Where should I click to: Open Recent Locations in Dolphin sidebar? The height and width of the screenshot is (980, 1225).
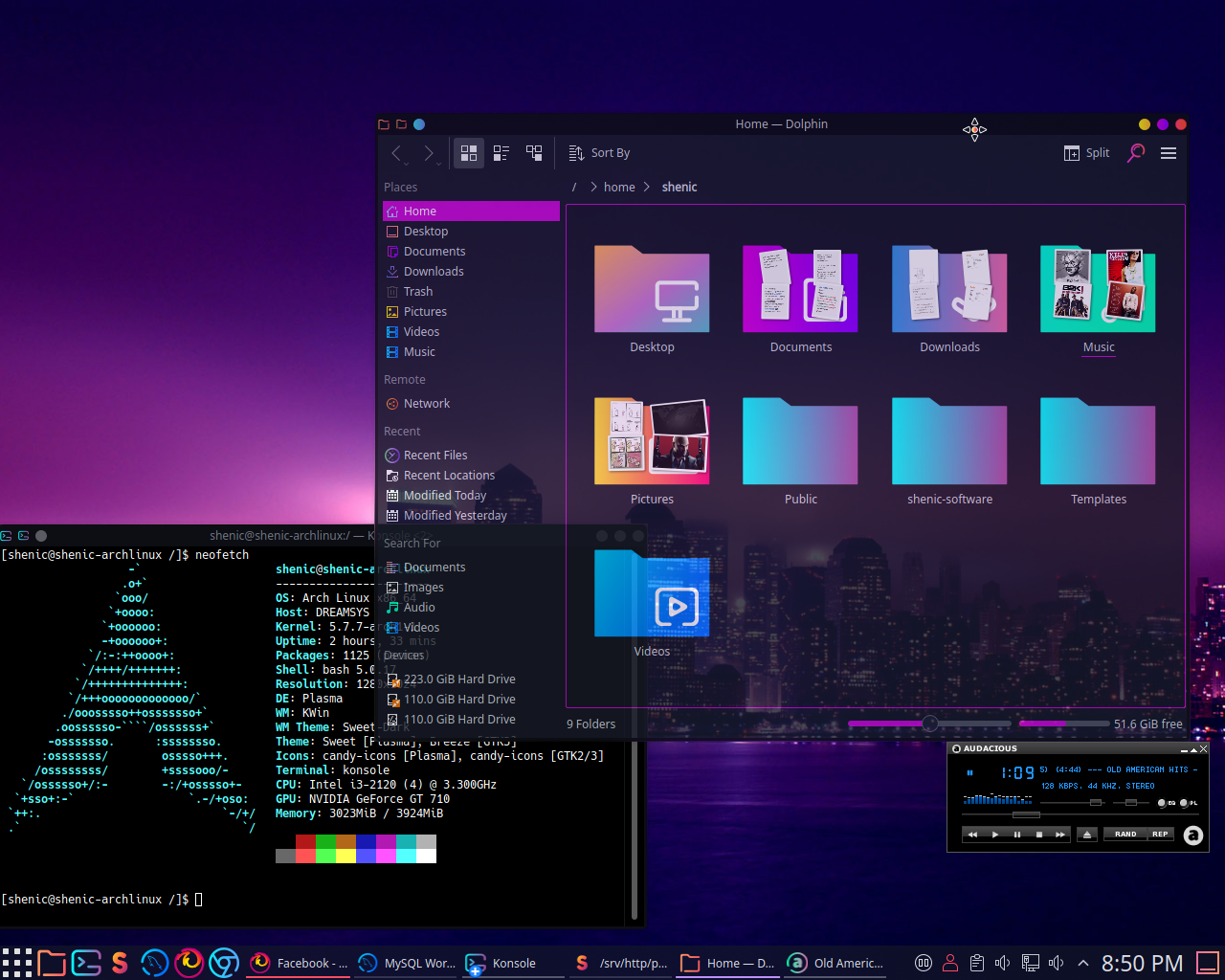pyautogui.click(x=471, y=476)
